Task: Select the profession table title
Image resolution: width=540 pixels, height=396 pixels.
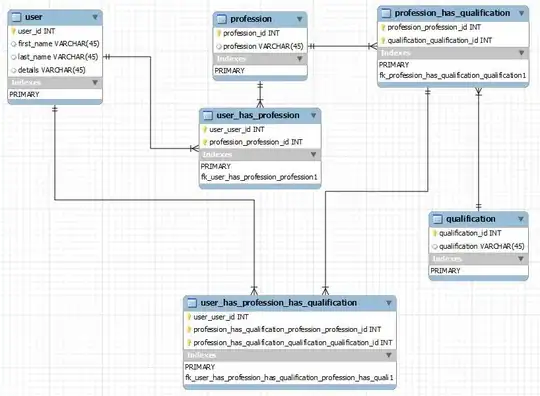Action: (251, 19)
